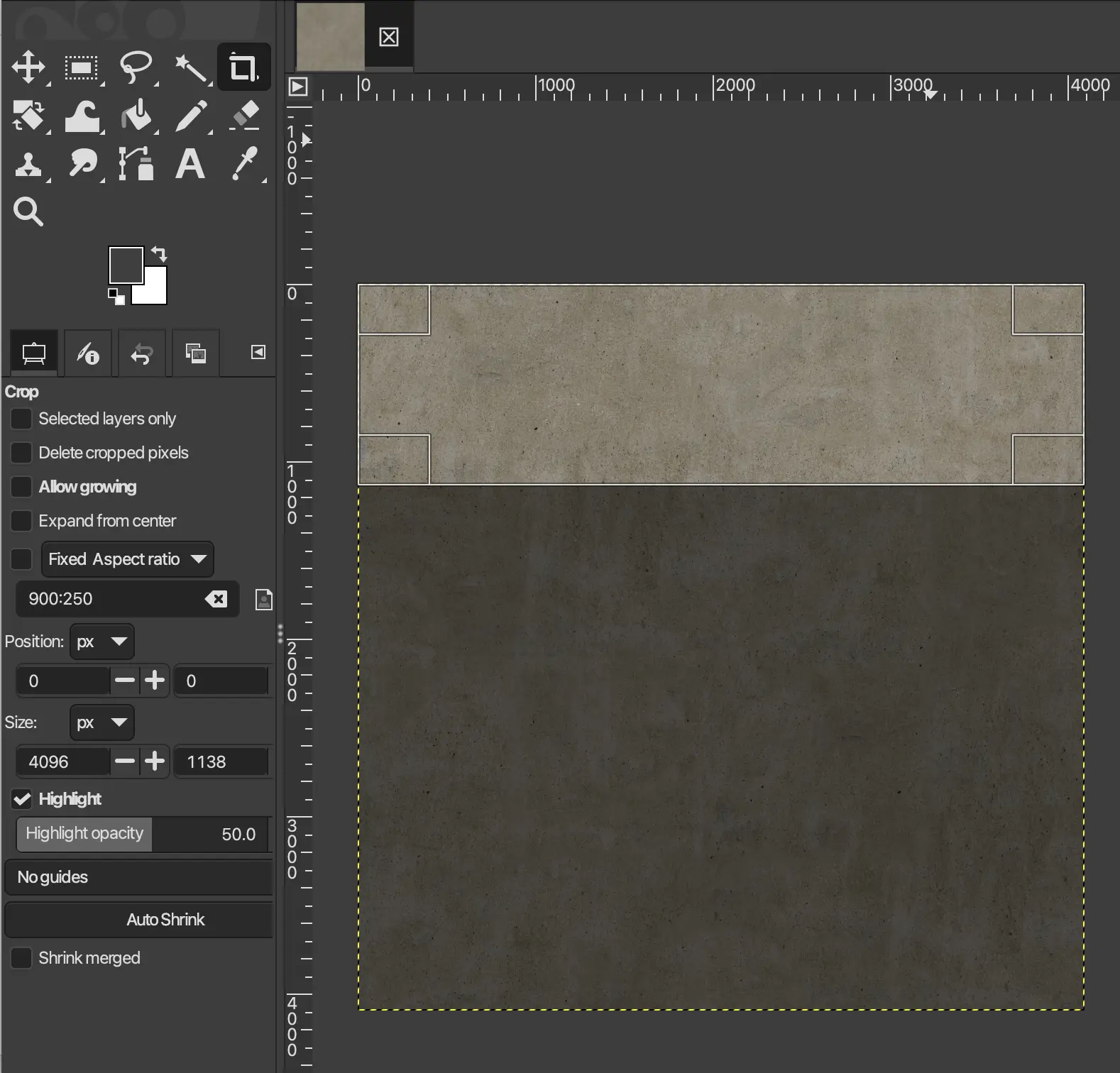Switch to the Device Status tab

[x=88, y=353]
